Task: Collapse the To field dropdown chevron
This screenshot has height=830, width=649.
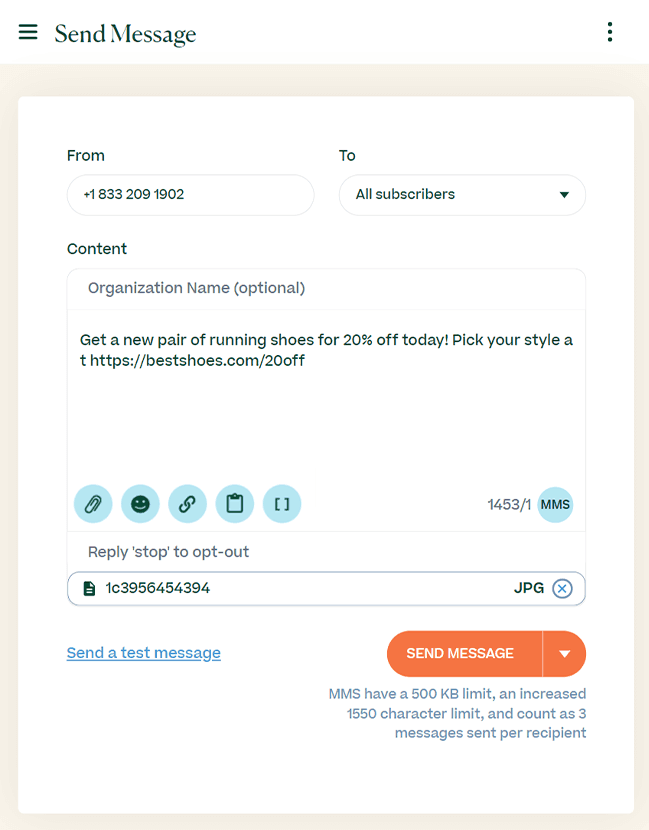Action: pyautogui.click(x=565, y=194)
